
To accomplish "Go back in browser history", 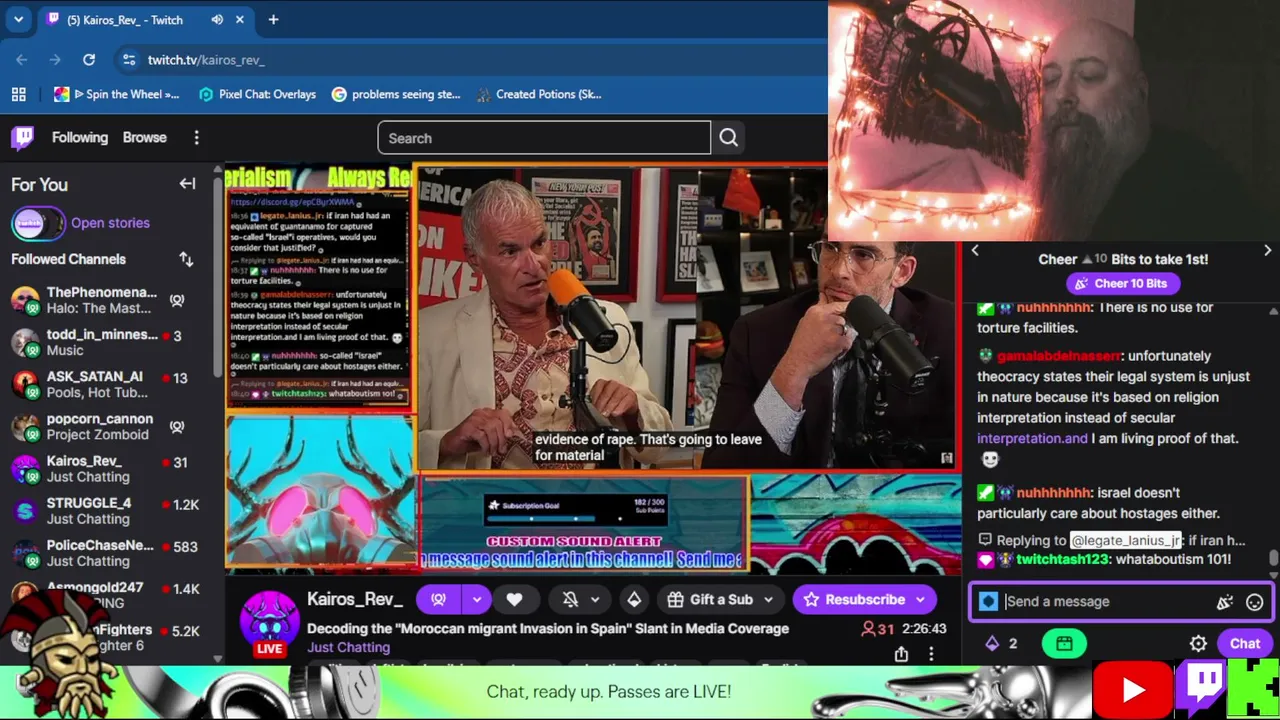I will point(22,60).
